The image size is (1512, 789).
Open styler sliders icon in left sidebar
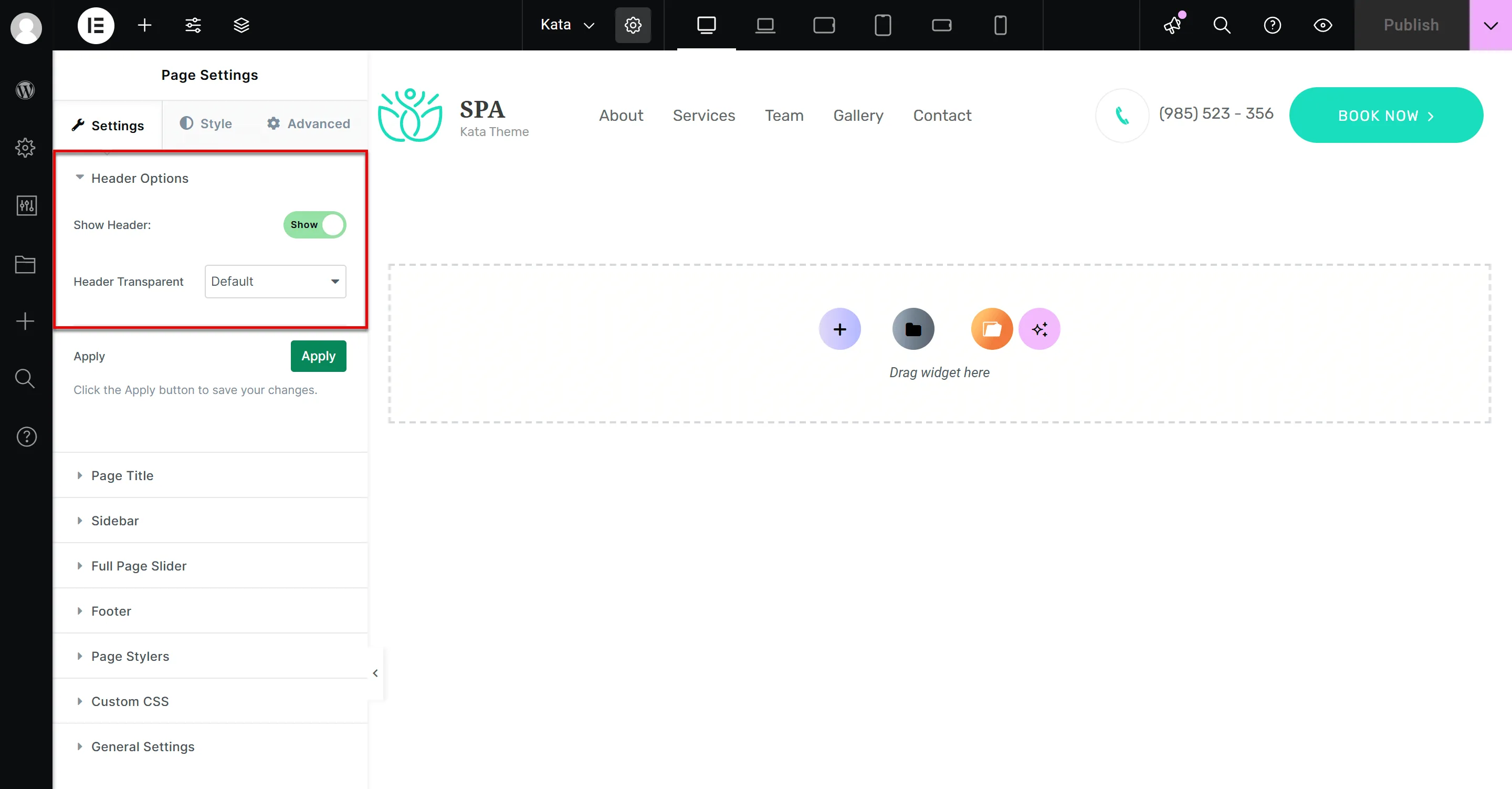[x=26, y=205]
